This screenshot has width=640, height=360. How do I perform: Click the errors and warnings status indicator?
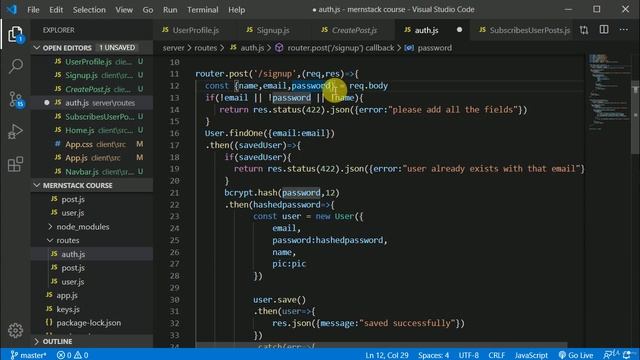[73, 355]
